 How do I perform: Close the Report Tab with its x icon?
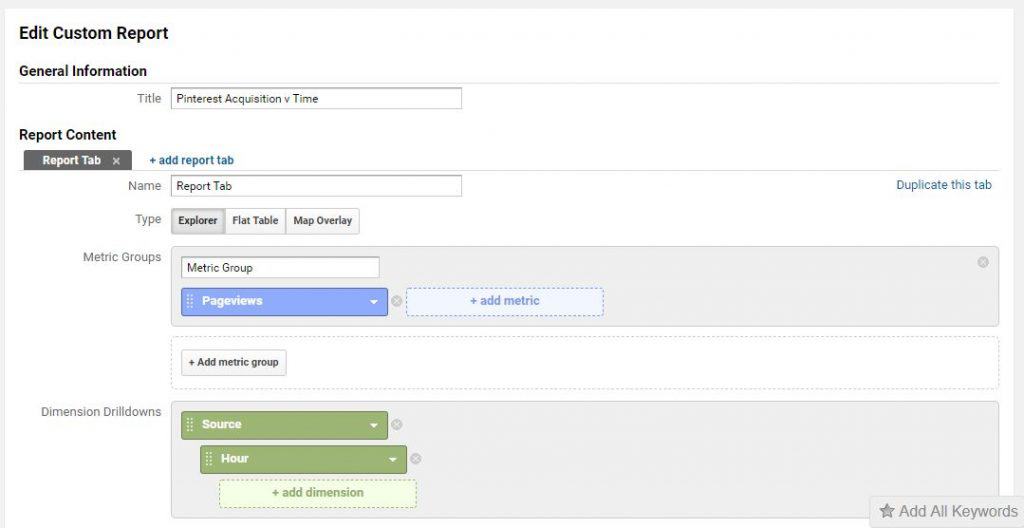coord(116,161)
